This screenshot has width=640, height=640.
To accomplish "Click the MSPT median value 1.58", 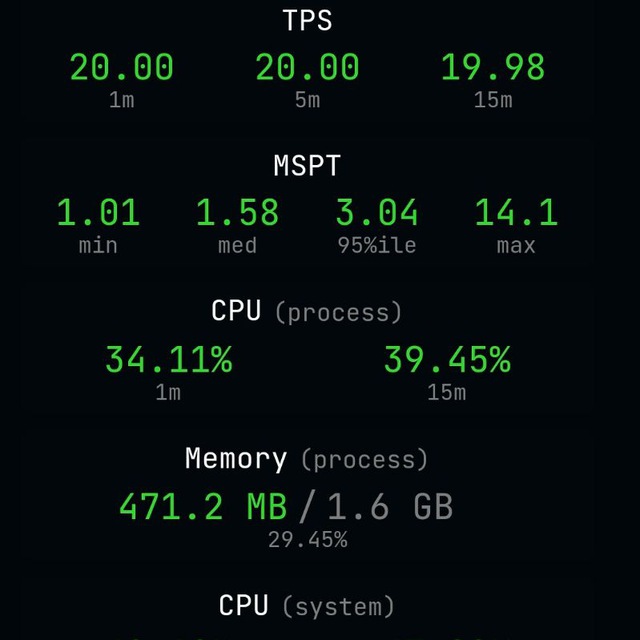I will tap(237, 213).
